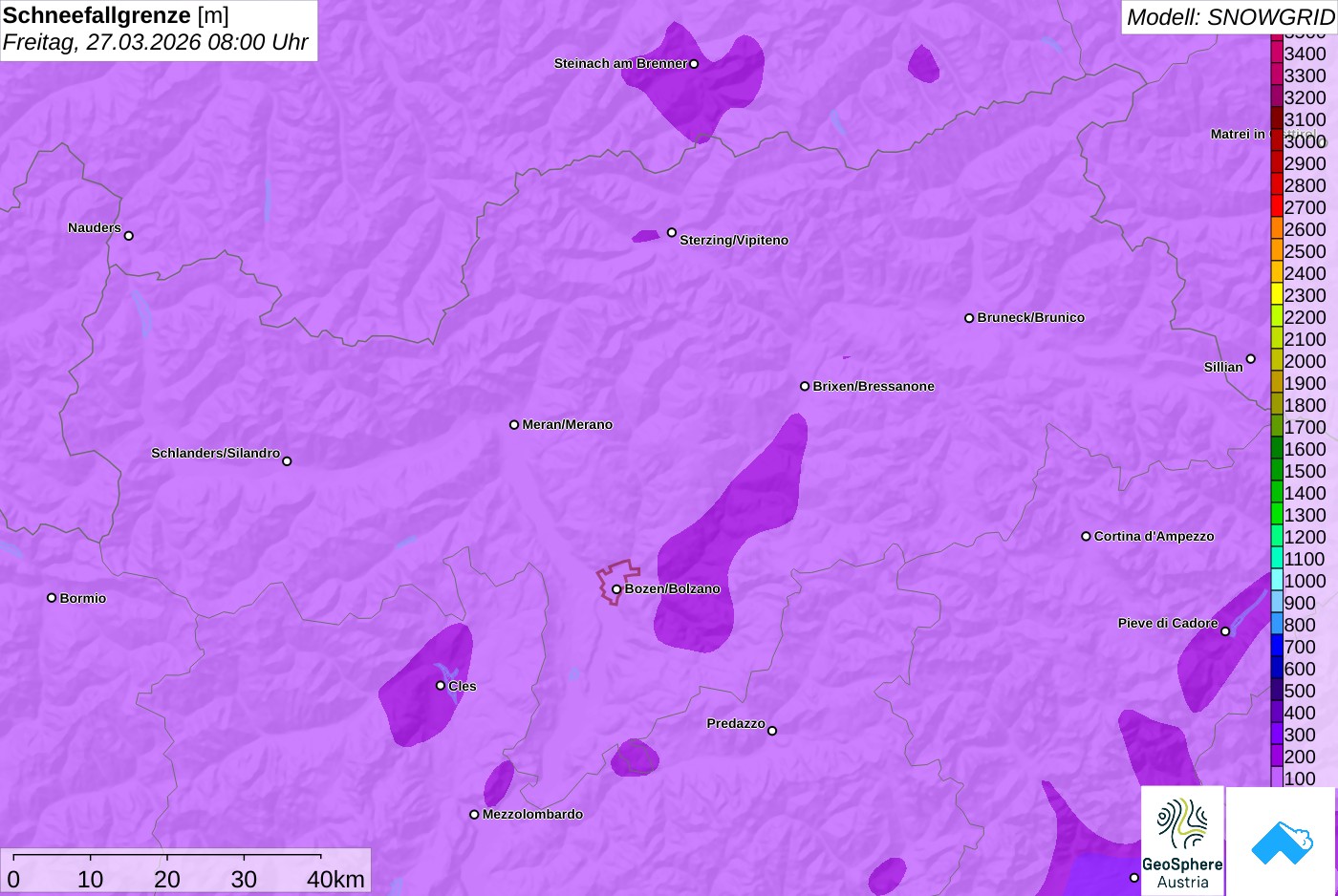Click the Cles marker dot
The width and height of the screenshot is (1338, 896).
[x=441, y=685]
